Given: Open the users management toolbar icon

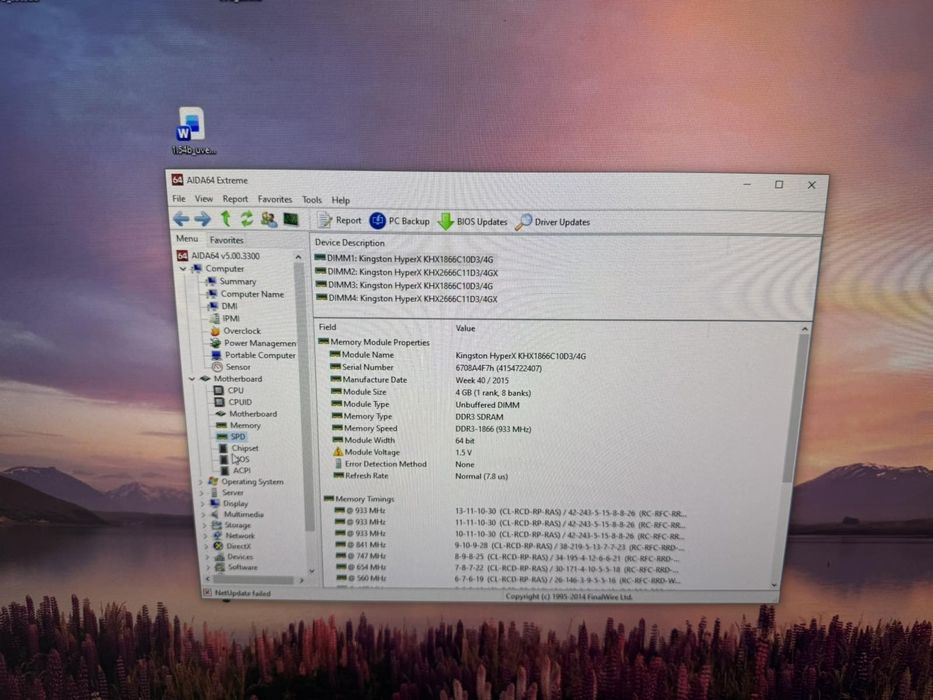Looking at the screenshot, I should tap(268, 220).
